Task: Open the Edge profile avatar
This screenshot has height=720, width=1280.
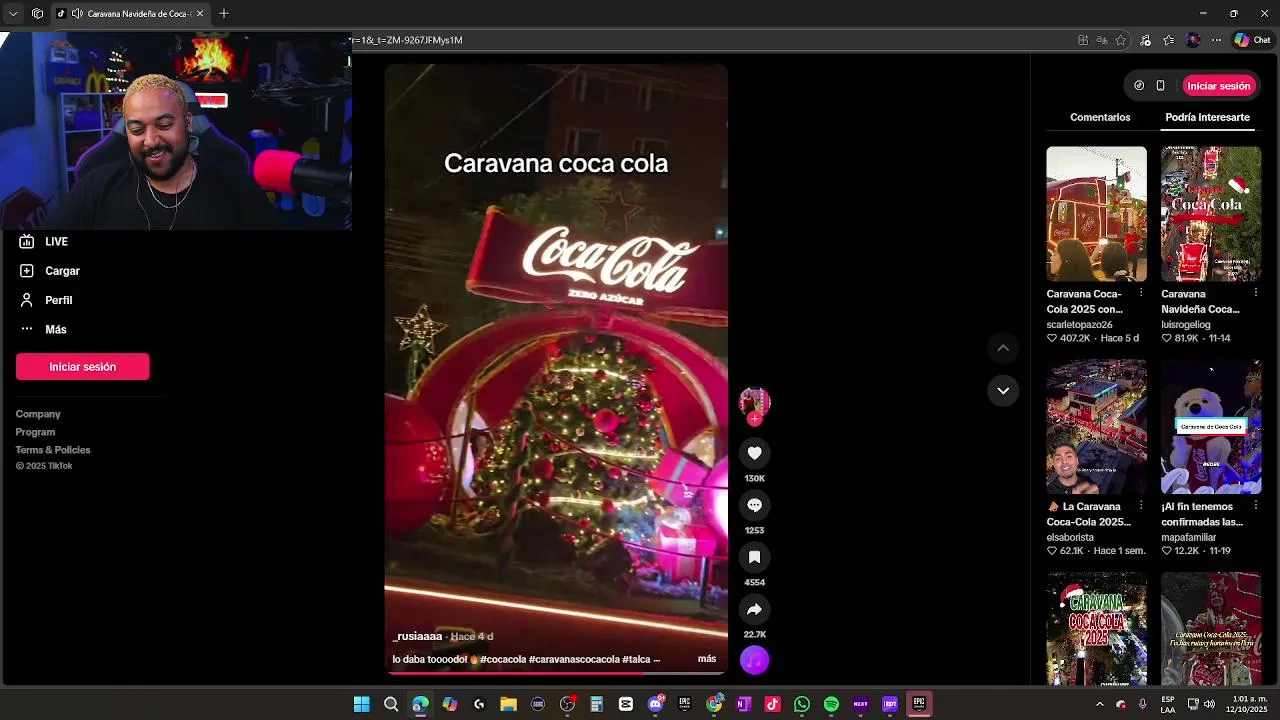Action: click(x=1193, y=40)
